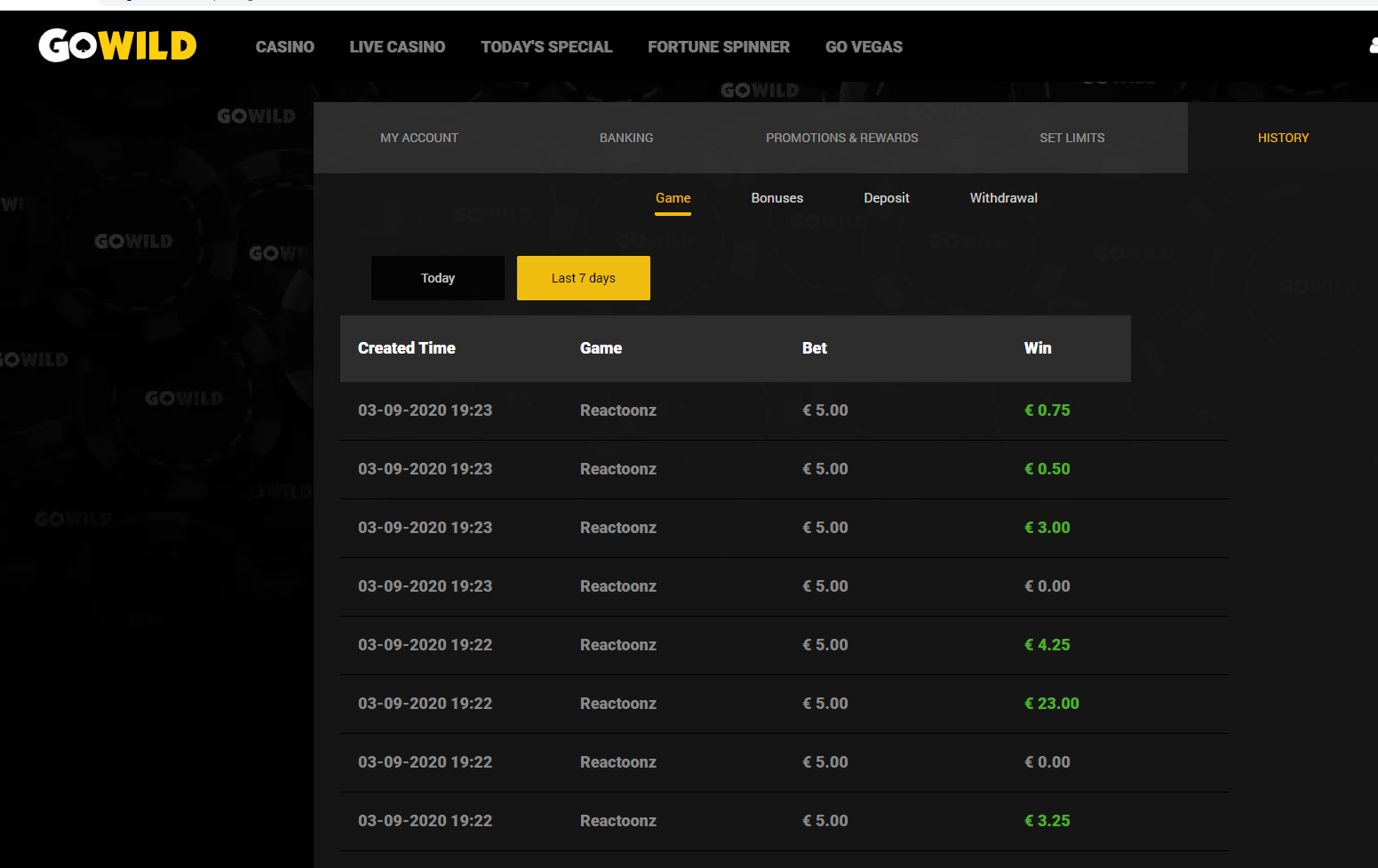Open Today's Special page
The image size is (1378, 868).
546,47
